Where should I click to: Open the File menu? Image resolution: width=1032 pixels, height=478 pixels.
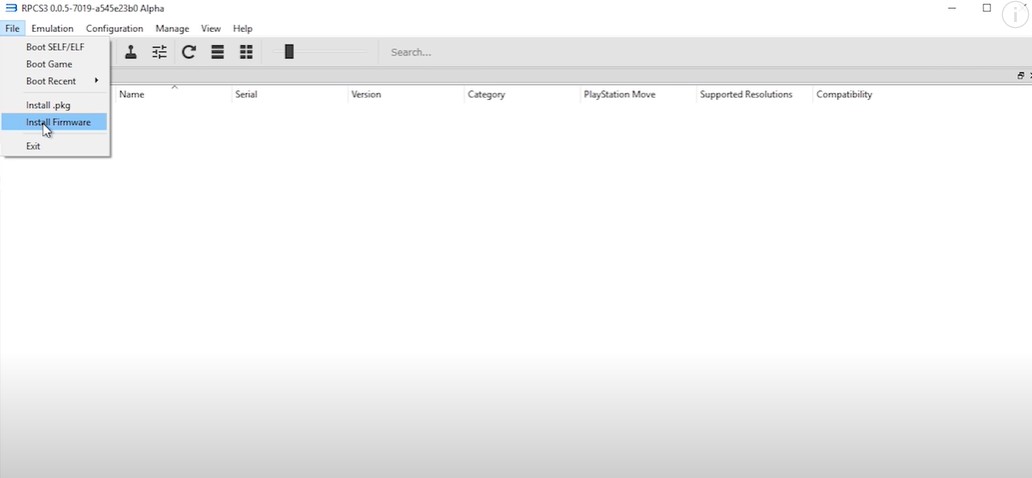coord(12,28)
